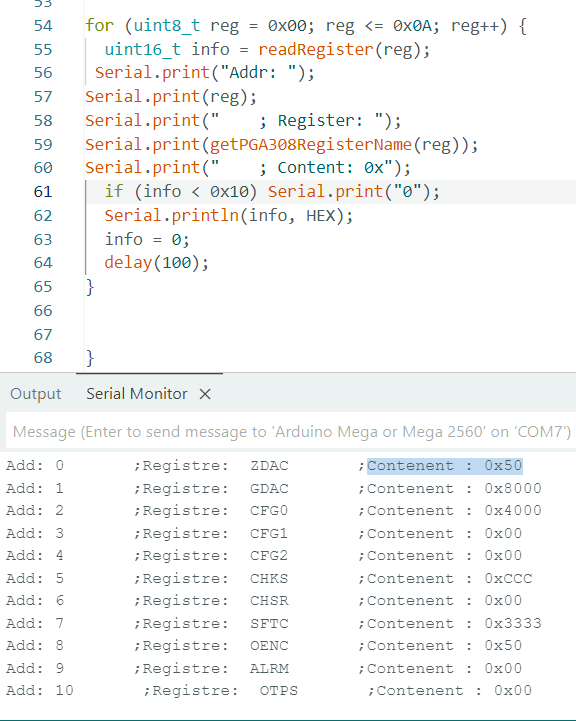This screenshot has width=576, height=721.
Task: Click ALRM register name in serial output
Action: (x=269, y=668)
